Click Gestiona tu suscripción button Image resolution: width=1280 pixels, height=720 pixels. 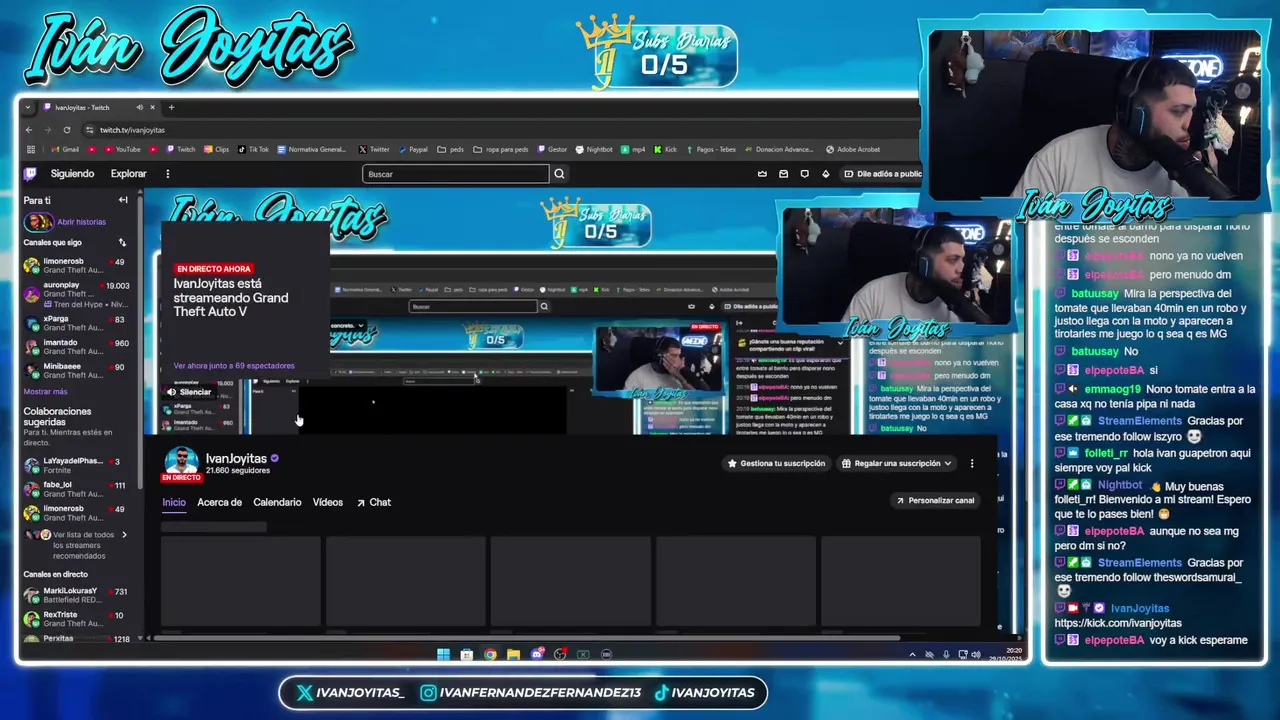pyautogui.click(x=776, y=464)
